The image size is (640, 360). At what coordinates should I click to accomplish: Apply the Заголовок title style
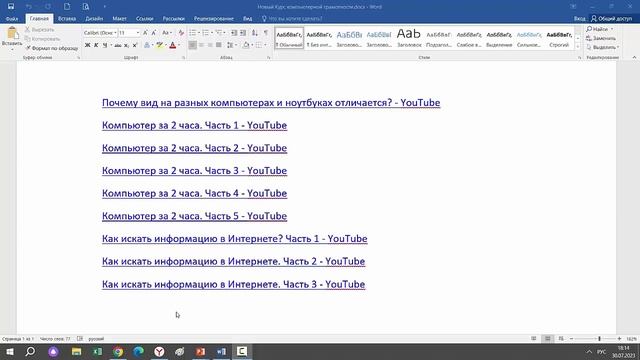point(409,38)
